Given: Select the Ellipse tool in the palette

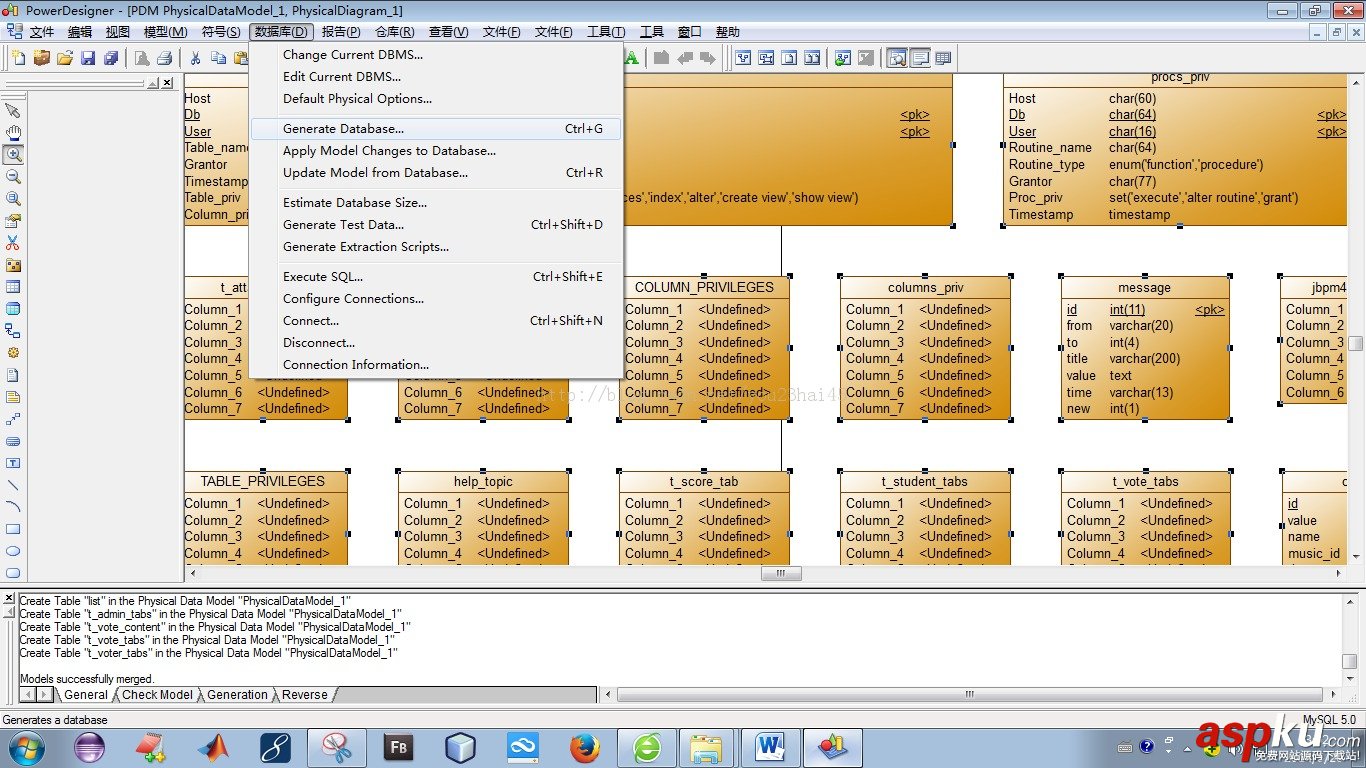Looking at the screenshot, I should pos(13,551).
